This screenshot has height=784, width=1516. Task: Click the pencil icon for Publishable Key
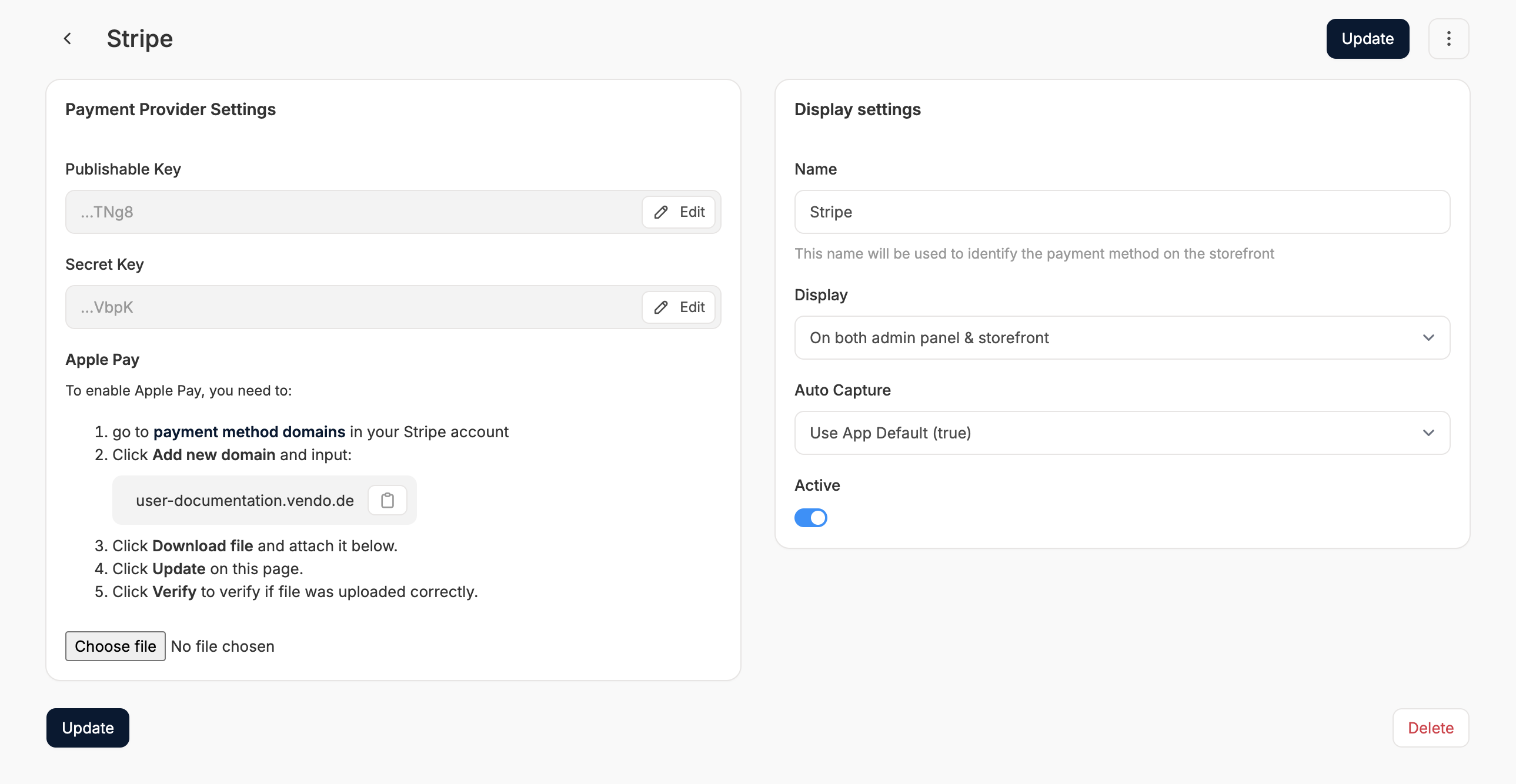click(661, 212)
